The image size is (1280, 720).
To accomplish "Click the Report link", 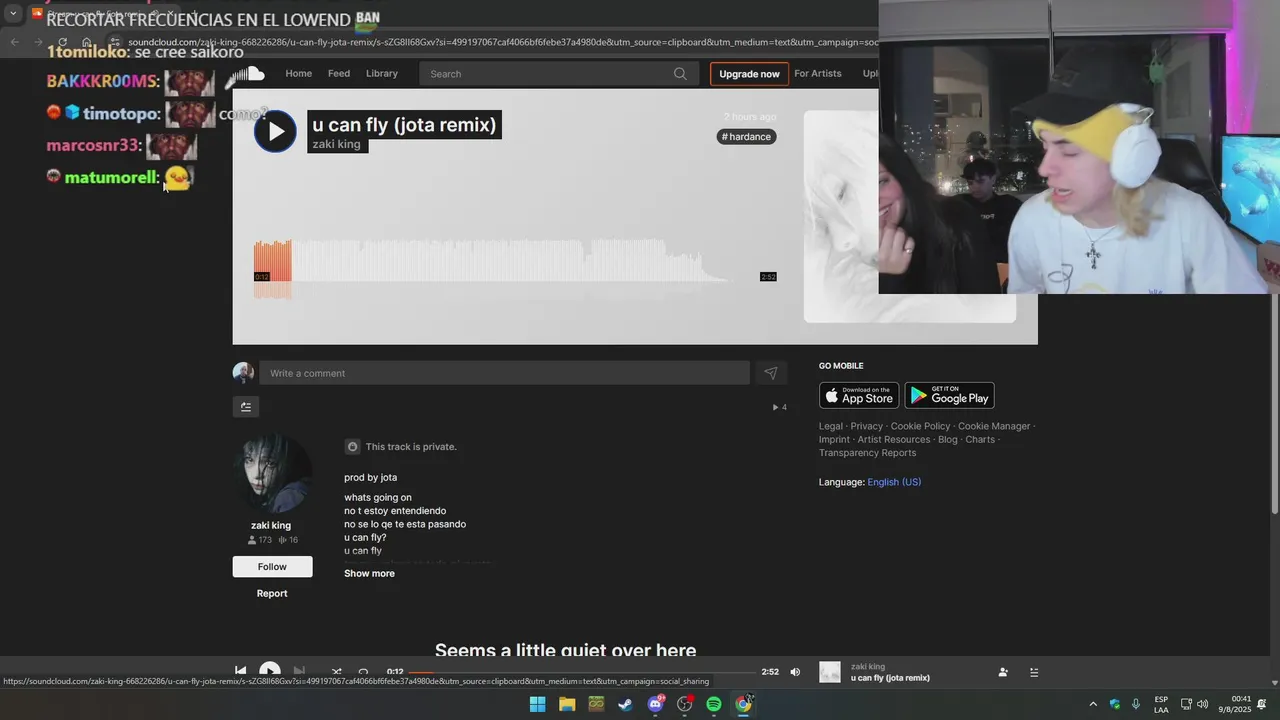I will coord(272,594).
